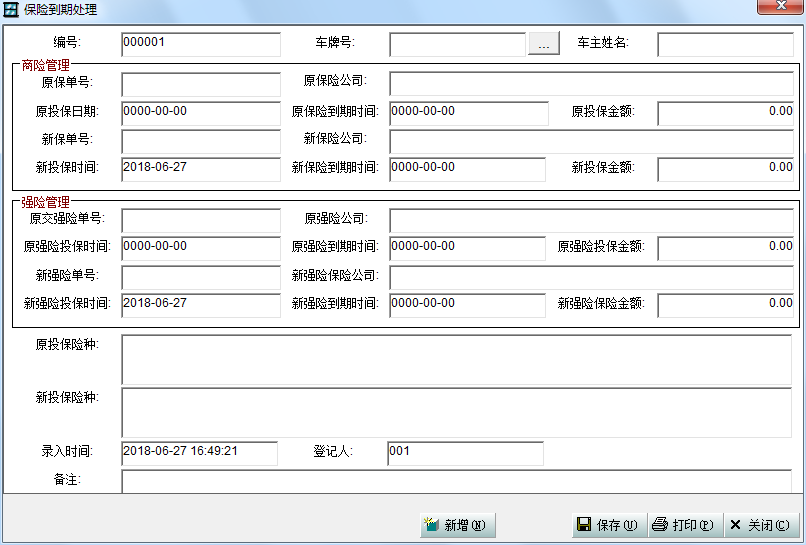This screenshot has width=806, height=545.
Task: Click the 新保险到期时间 date field
Action: [467, 169]
